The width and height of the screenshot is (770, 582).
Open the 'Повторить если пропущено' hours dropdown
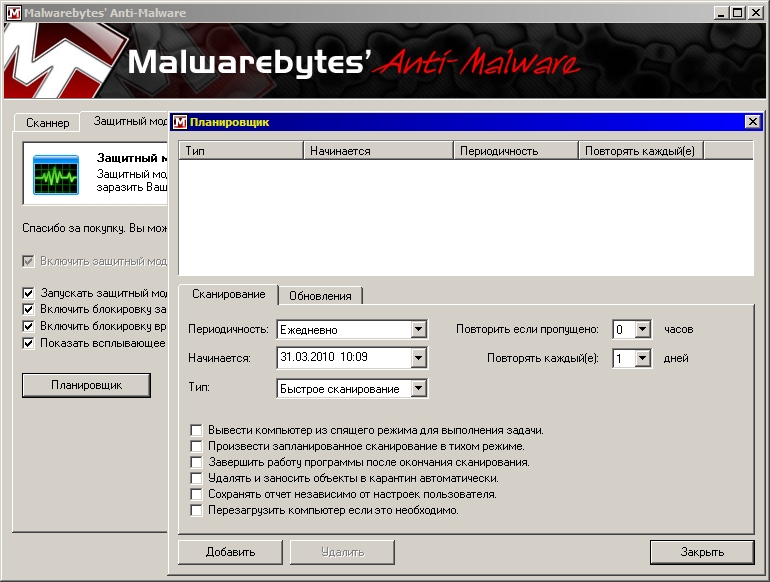click(x=642, y=329)
